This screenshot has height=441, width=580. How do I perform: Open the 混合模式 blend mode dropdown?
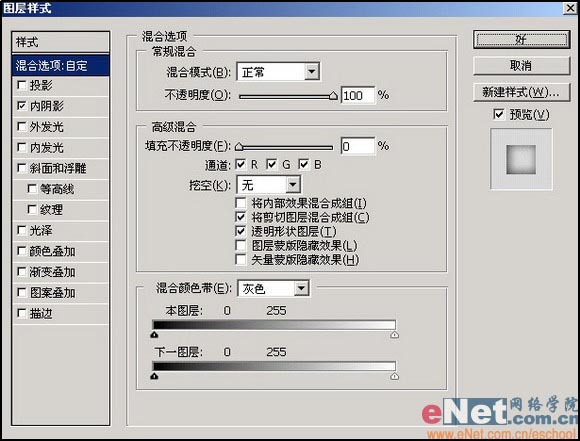pyautogui.click(x=278, y=72)
